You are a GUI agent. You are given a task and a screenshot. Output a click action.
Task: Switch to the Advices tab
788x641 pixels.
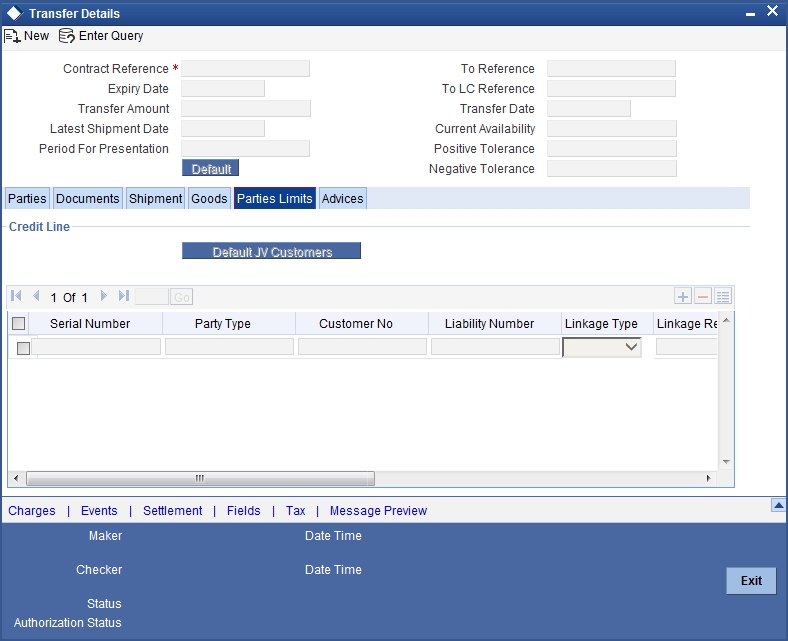point(342,199)
